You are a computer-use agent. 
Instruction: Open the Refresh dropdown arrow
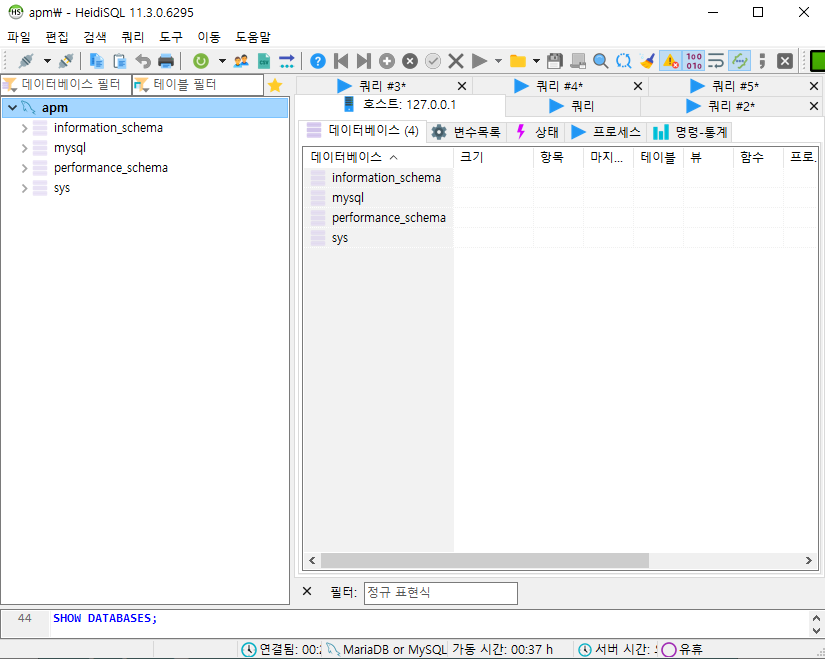click(x=222, y=61)
